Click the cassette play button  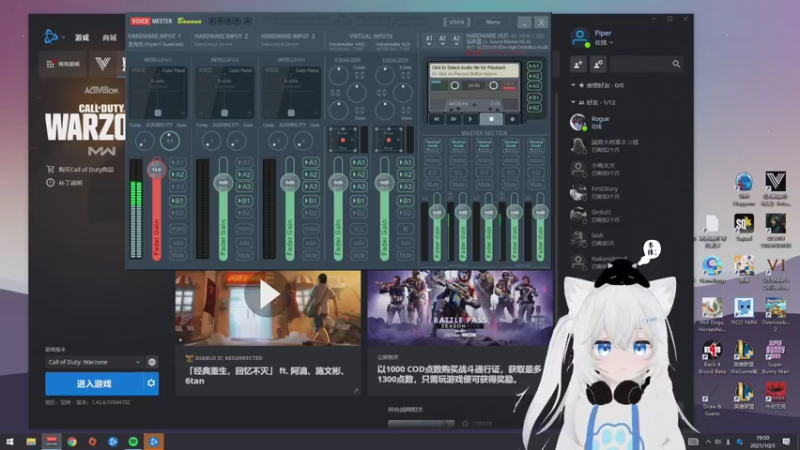(x=470, y=119)
